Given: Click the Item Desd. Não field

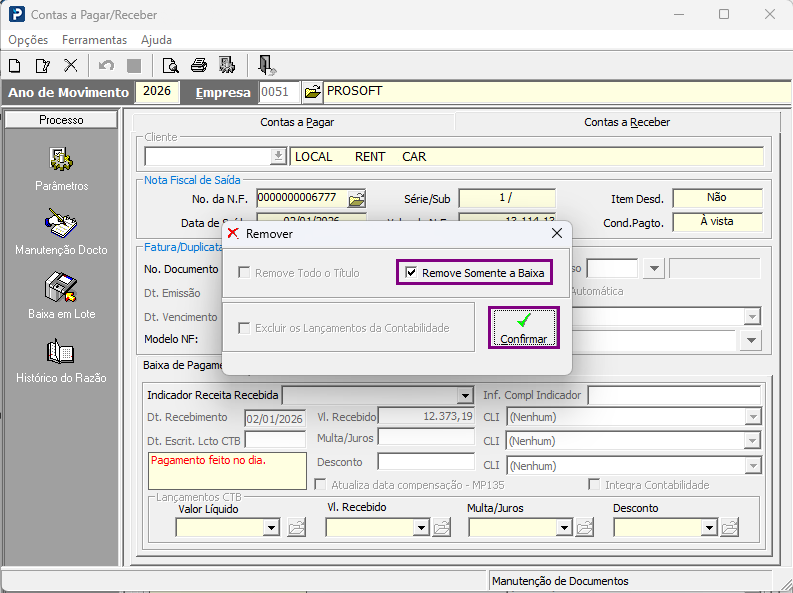Looking at the screenshot, I should (717, 198).
